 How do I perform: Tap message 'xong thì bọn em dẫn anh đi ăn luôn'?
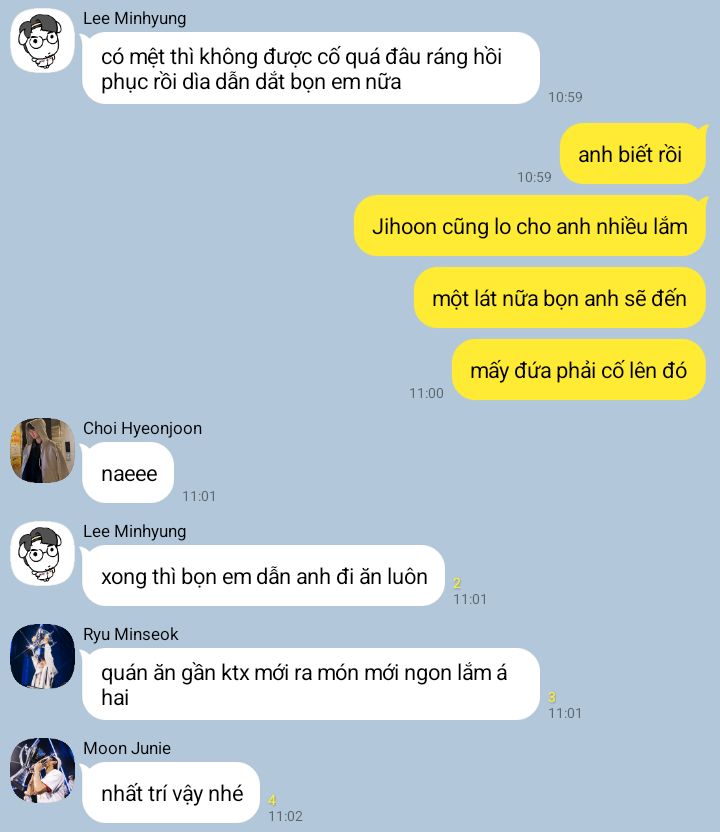point(264,576)
